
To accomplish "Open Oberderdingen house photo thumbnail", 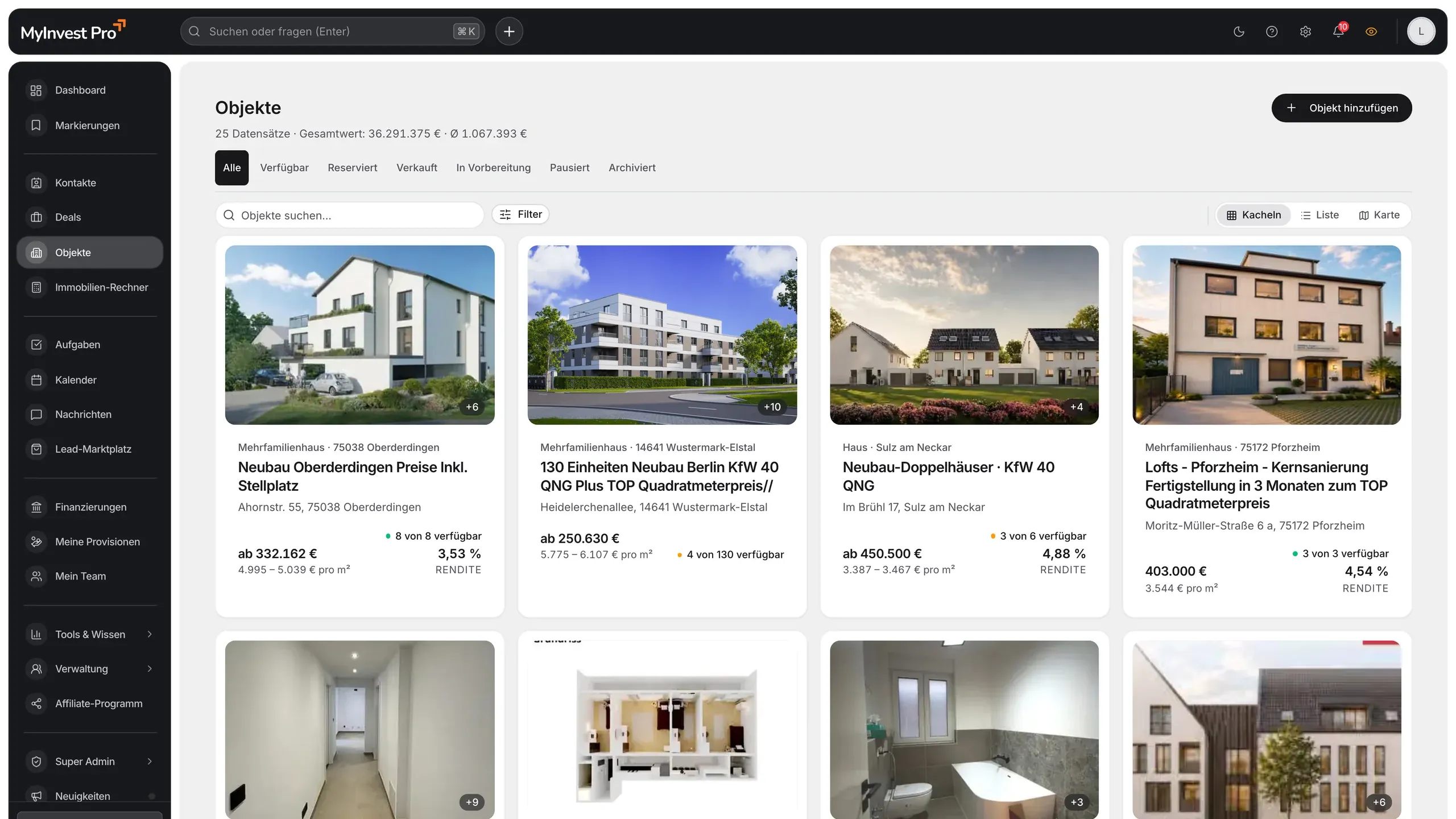I will [359, 335].
